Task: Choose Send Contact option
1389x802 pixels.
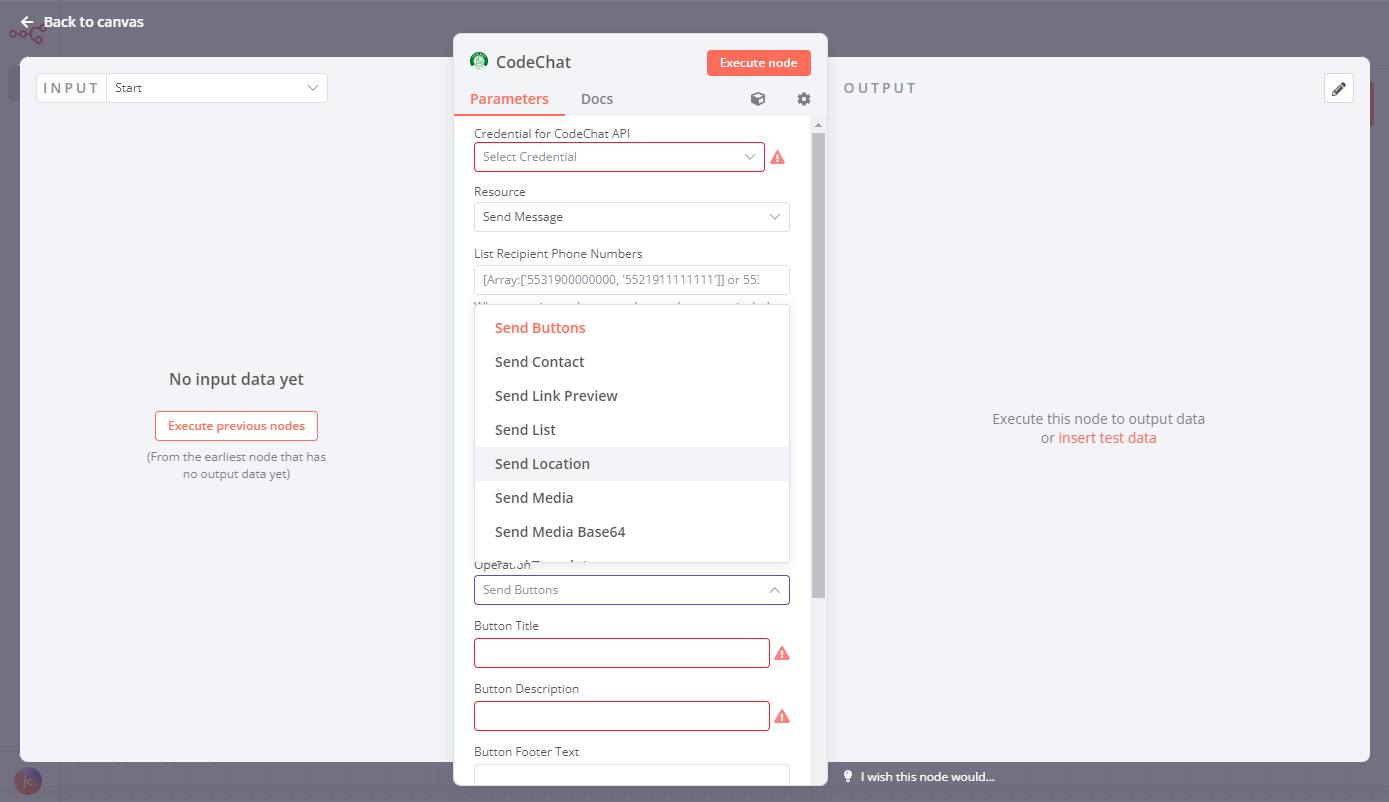Action: tap(632, 362)
